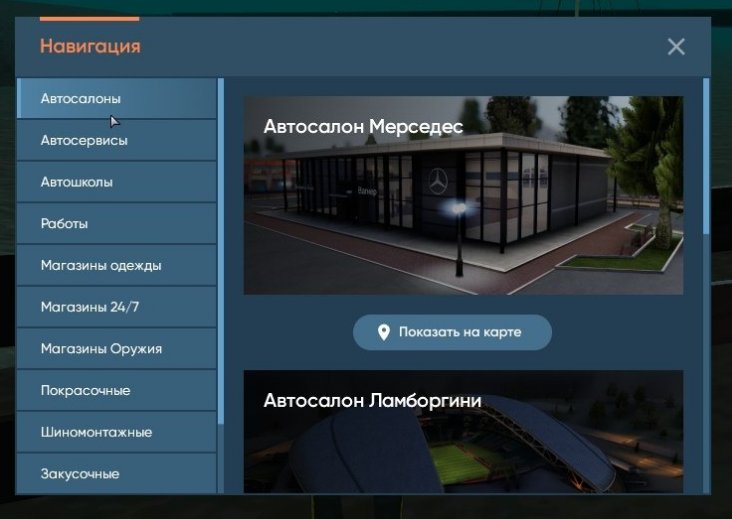Click the Автосалон Ламборгини title text
This screenshot has width=732, height=519.
[x=372, y=401]
